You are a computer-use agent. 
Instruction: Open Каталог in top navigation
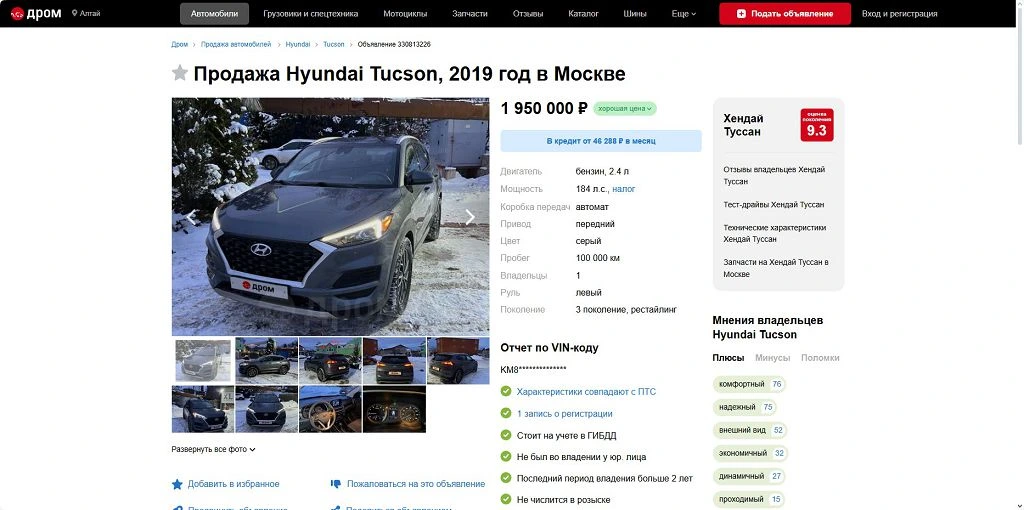[583, 13]
